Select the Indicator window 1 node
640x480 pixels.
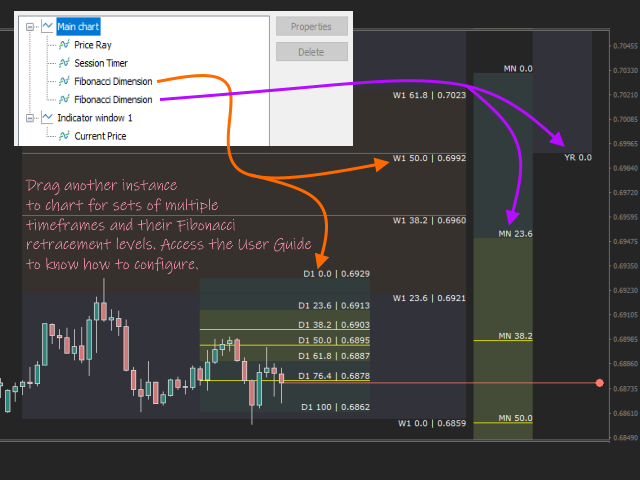(x=95, y=118)
